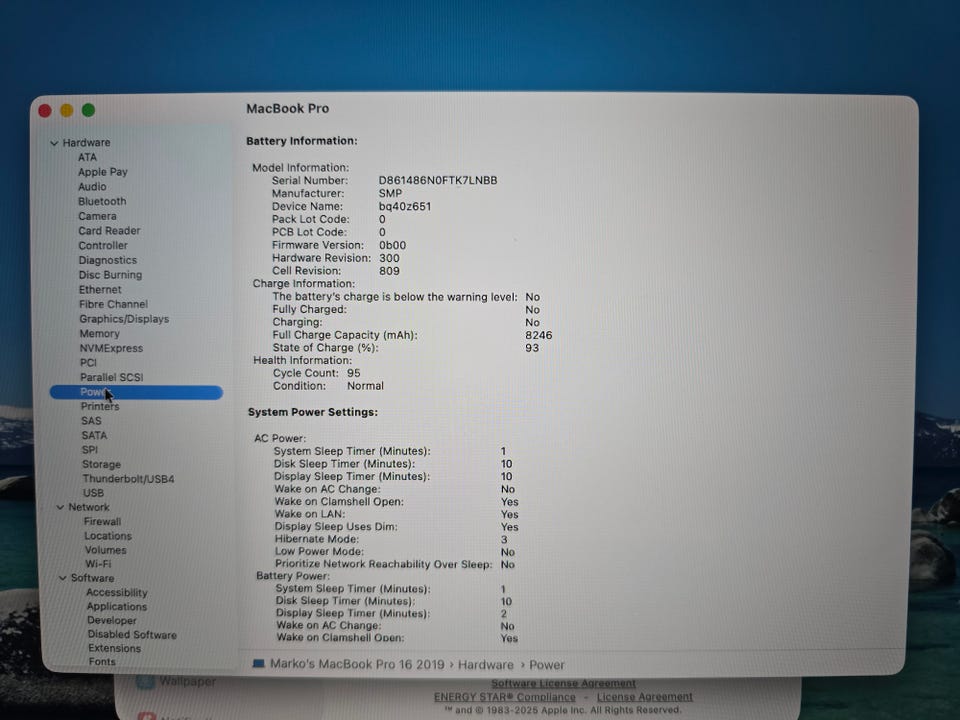Select Apple Pay in the sidebar
The height and width of the screenshot is (720, 960).
click(103, 172)
